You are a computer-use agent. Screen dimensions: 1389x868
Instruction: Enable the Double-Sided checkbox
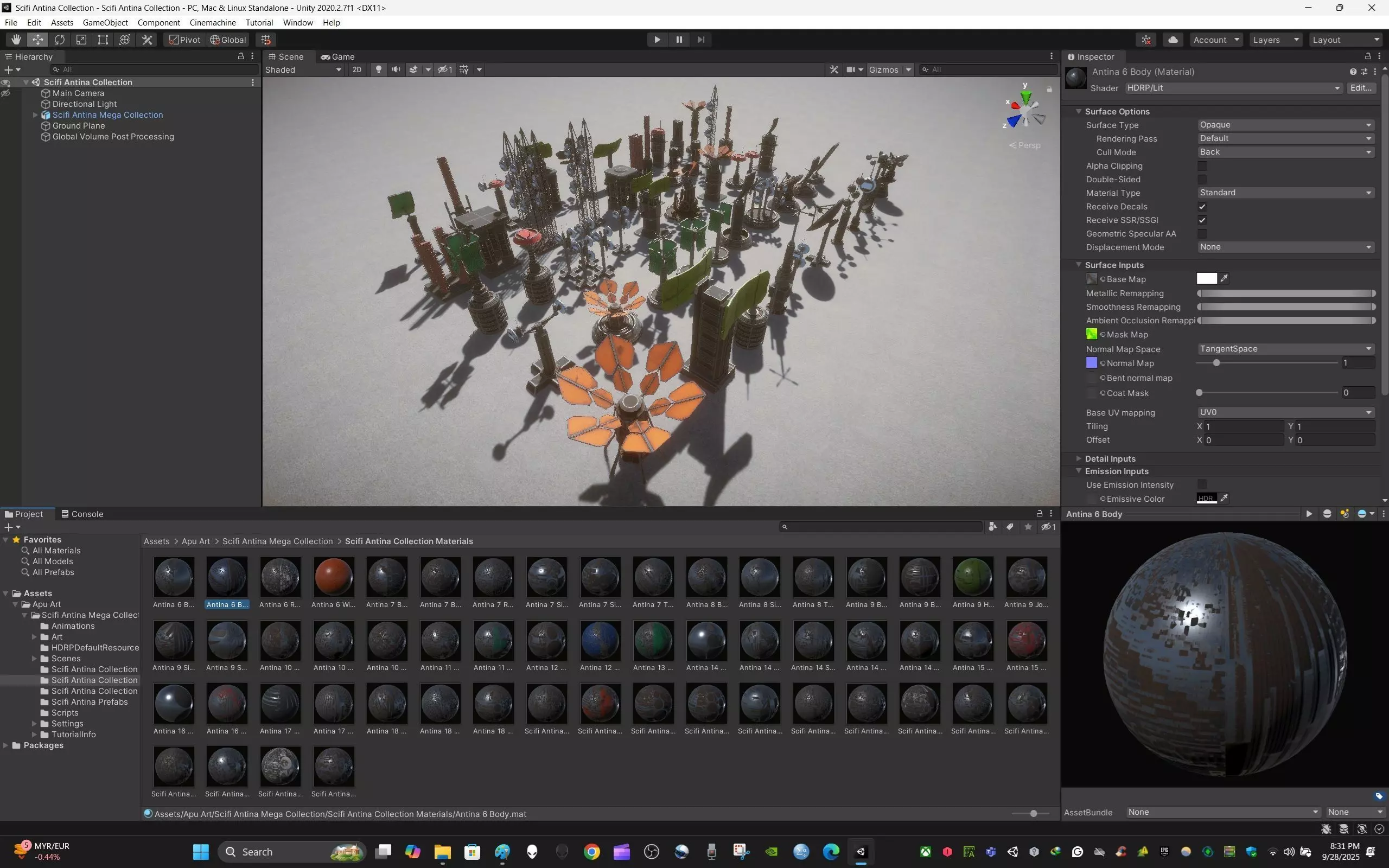coord(1202,180)
